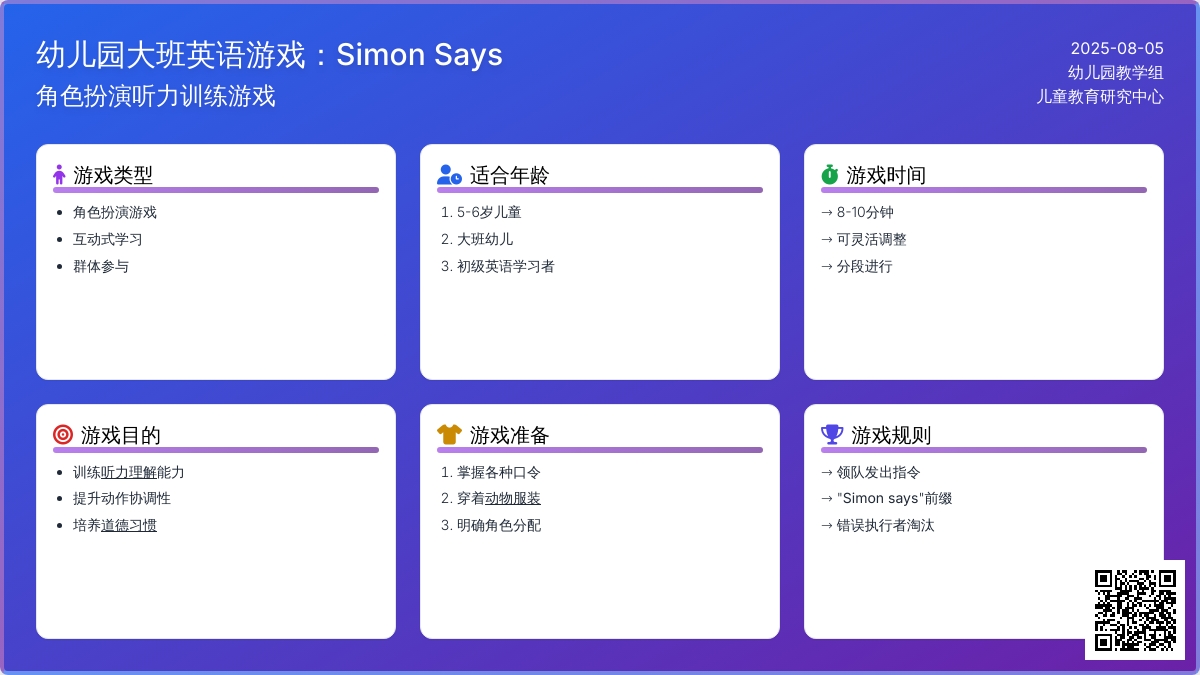Click the list item 掌握各种口令

coord(499,472)
